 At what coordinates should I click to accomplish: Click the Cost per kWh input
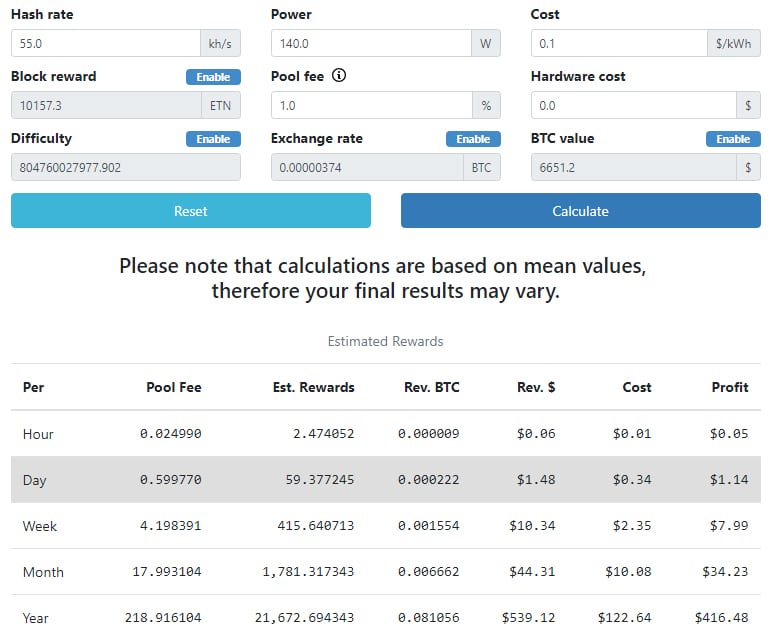coord(618,43)
